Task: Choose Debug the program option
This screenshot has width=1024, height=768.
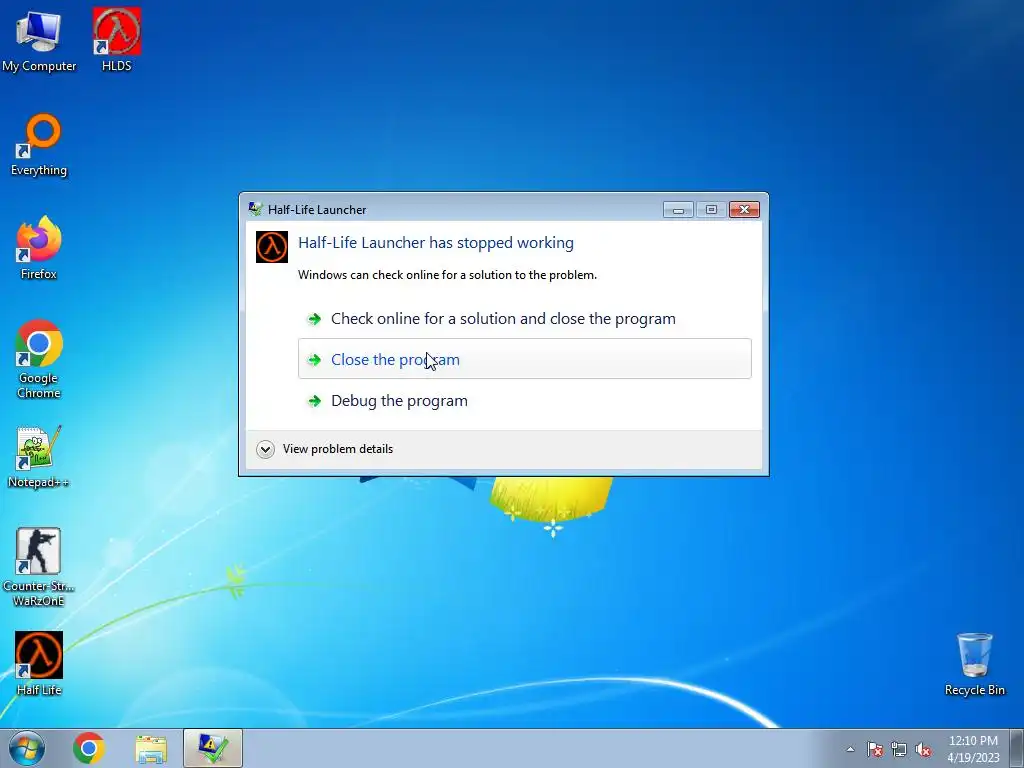Action: click(524, 400)
